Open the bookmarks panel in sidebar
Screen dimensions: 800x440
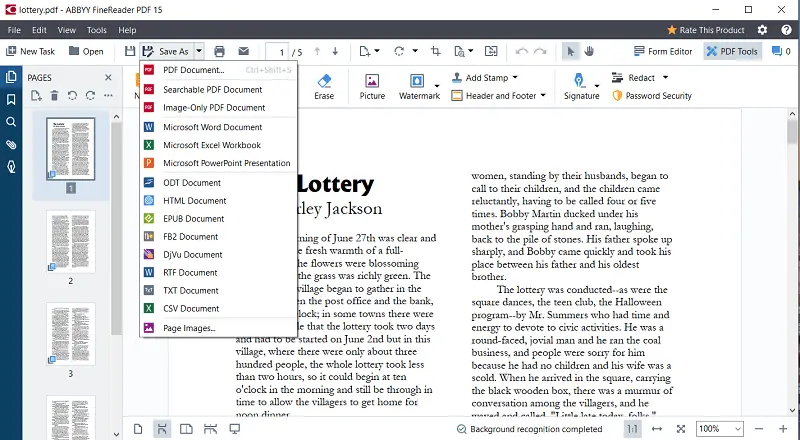point(11,99)
